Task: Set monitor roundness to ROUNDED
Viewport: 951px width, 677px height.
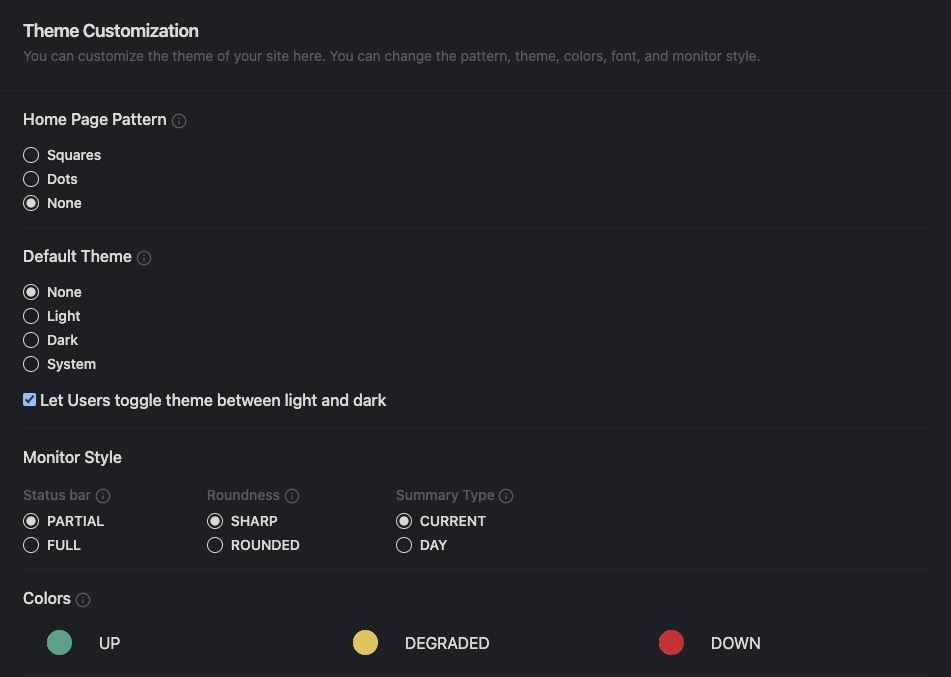Action: [215, 545]
